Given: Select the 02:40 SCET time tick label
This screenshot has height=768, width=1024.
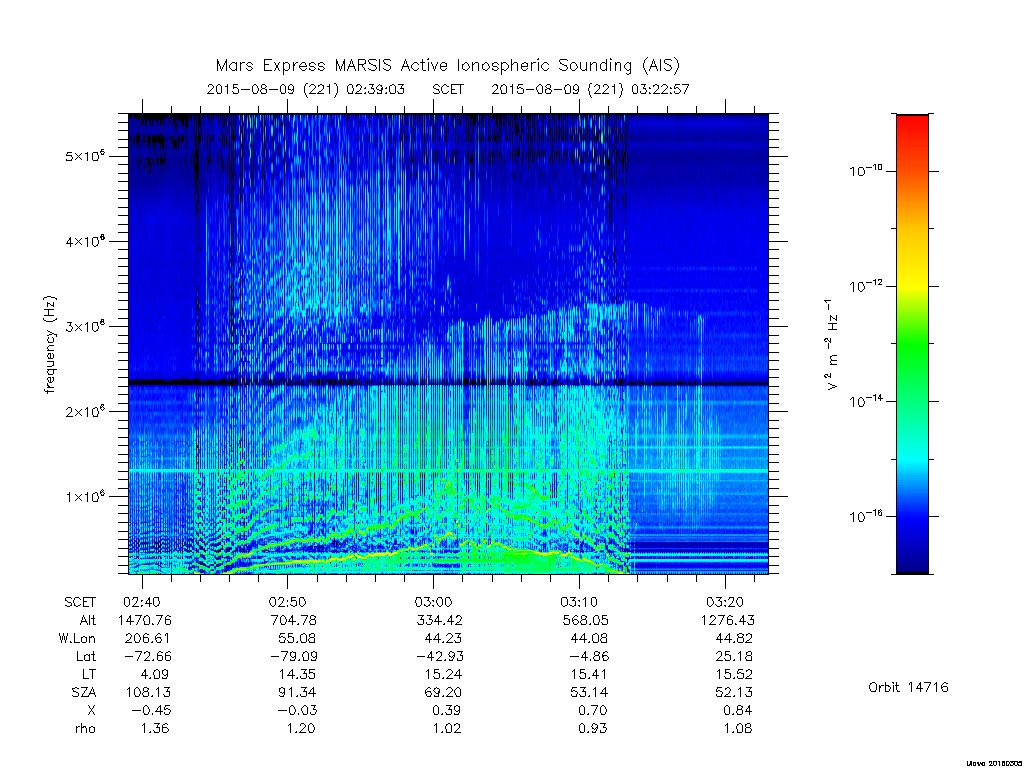Looking at the screenshot, I should pyautogui.click(x=142, y=602).
